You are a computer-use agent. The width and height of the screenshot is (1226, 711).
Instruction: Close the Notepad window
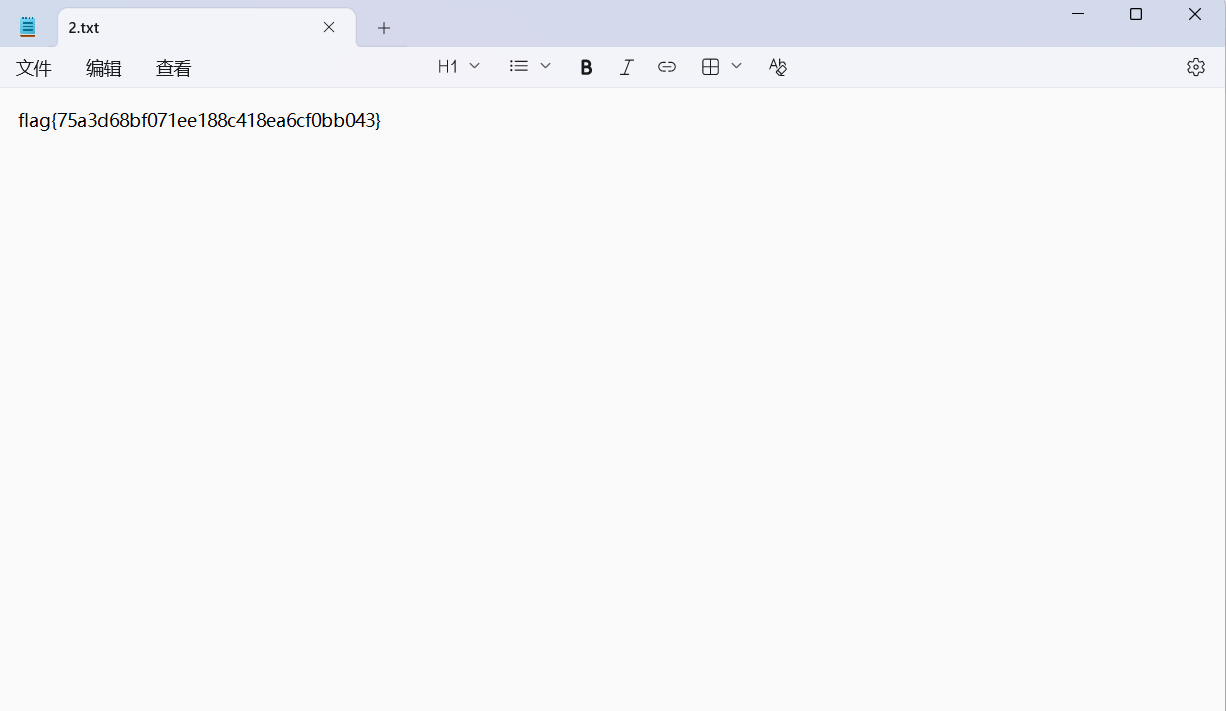click(x=1195, y=14)
